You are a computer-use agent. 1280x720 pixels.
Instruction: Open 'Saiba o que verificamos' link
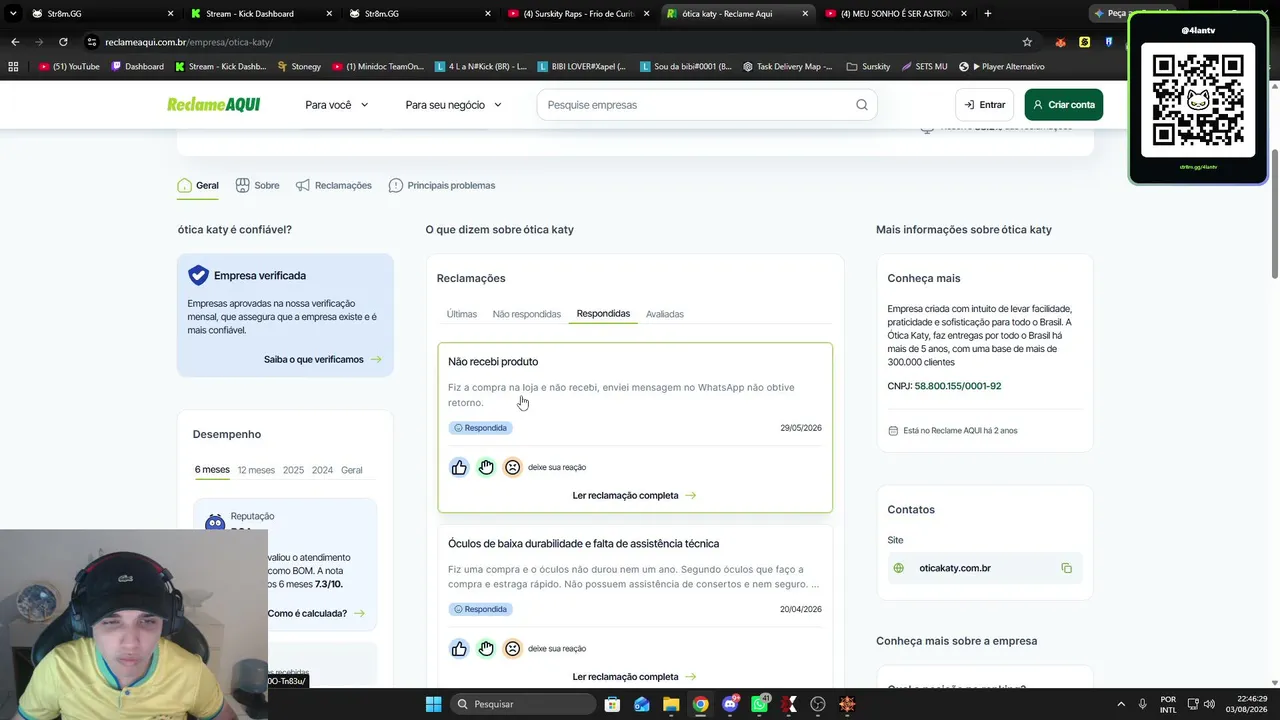pyautogui.click(x=323, y=359)
